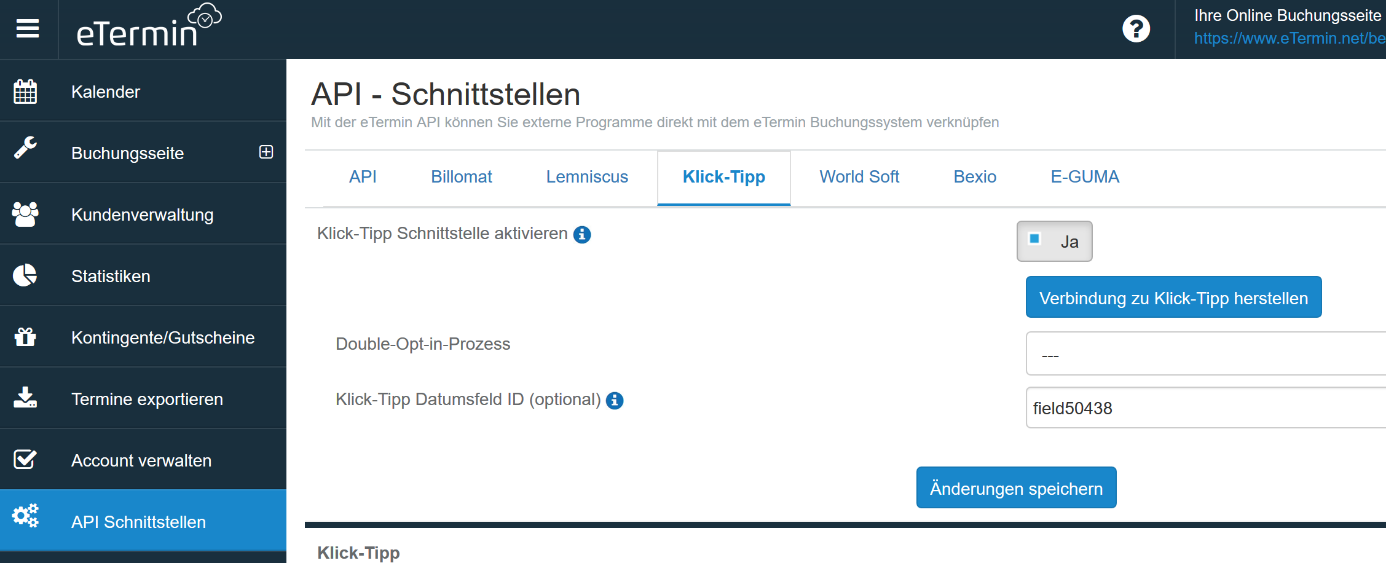Viewport: 1386px width, 563px height.
Task: Open Kalender in the sidebar
Action: coord(143,91)
